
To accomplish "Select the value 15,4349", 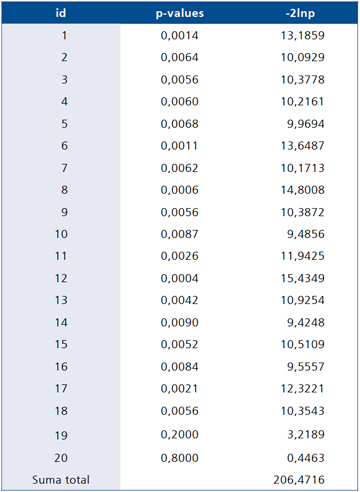I will coord(302,278).
